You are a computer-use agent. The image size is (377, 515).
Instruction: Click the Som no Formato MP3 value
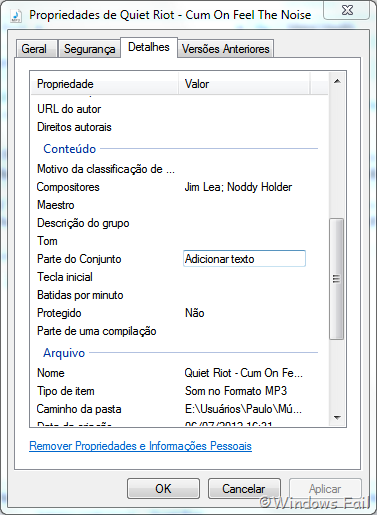[236, 391]
